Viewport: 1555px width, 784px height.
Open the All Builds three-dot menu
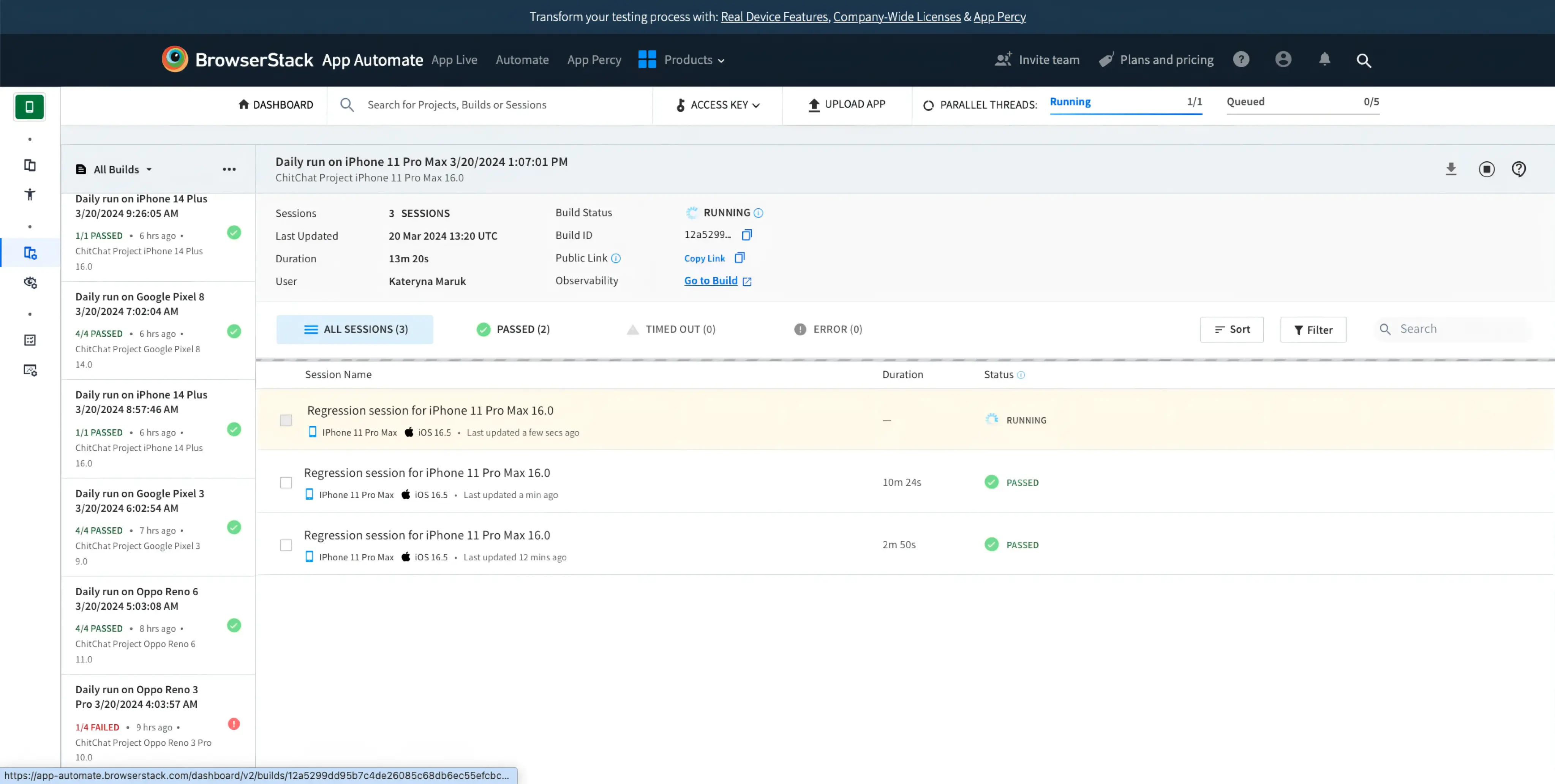229,169
